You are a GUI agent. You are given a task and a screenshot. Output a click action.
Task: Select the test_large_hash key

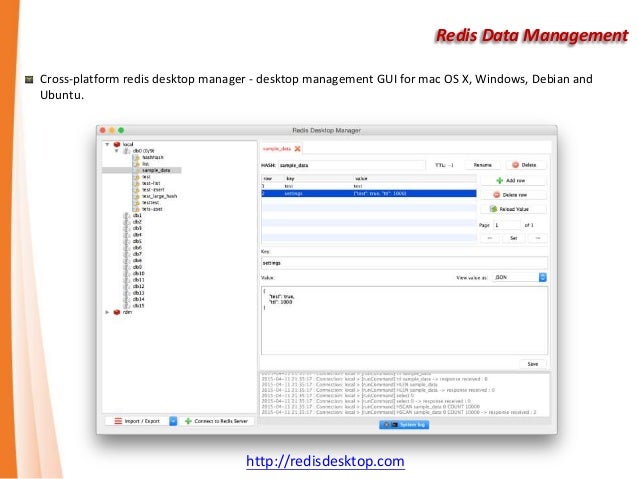click(160, 196)
